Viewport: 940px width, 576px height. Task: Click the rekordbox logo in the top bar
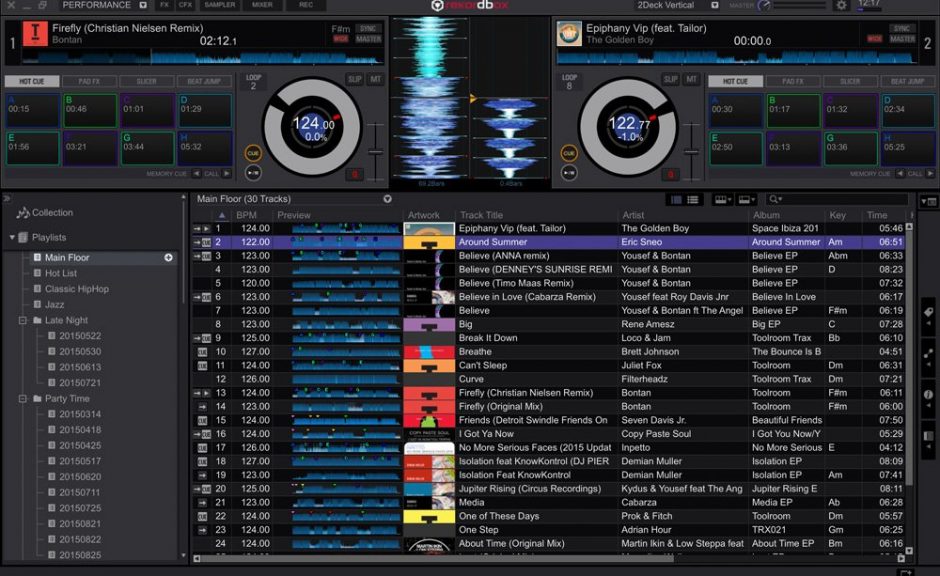point(470,6)
